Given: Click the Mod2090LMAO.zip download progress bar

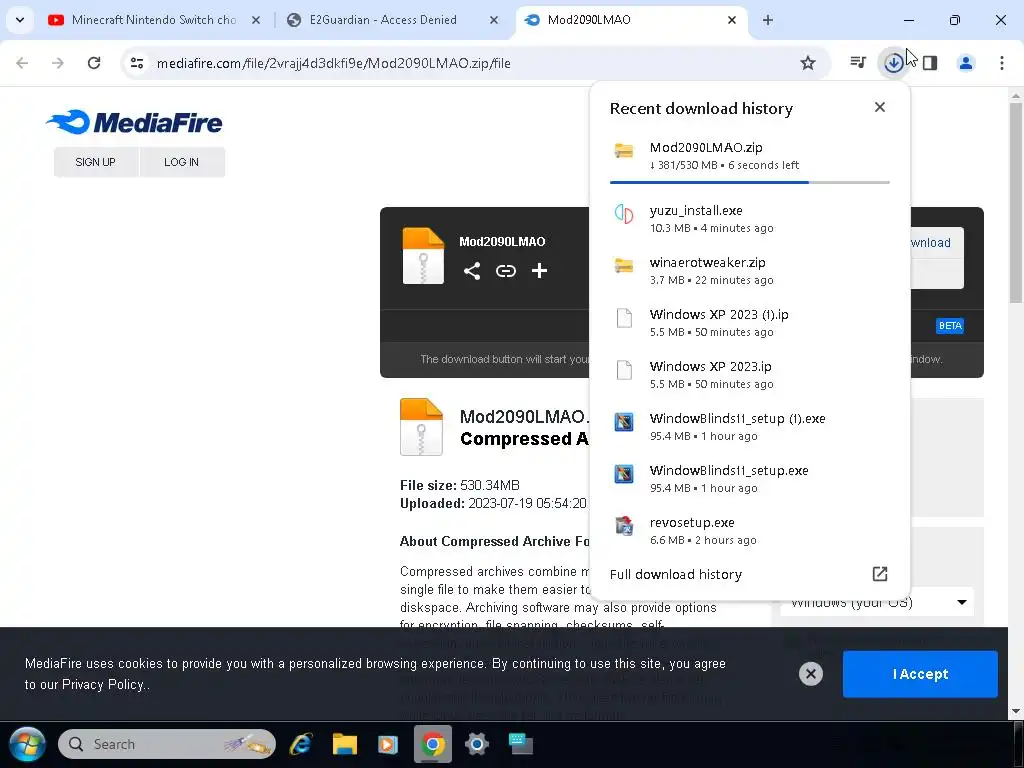Looking at the screenshot, I should (x=750, y=182).
